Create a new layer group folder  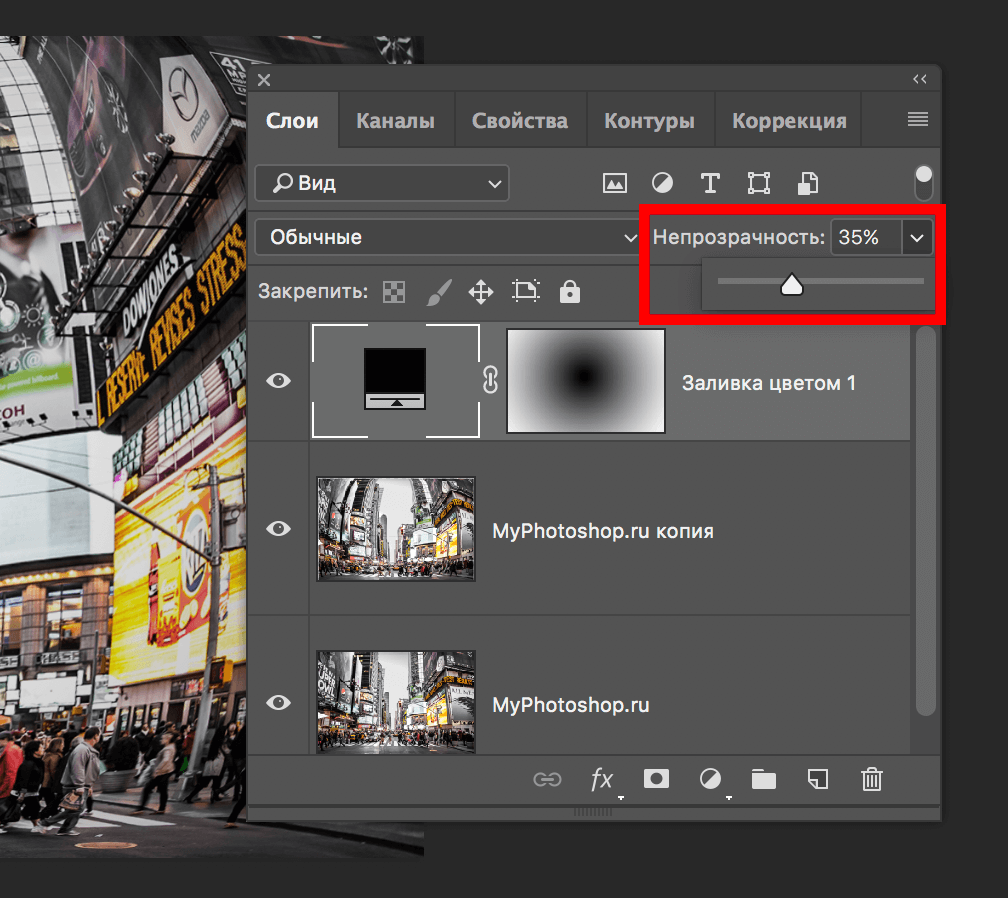pyautogui.click(x=763, y=780)
